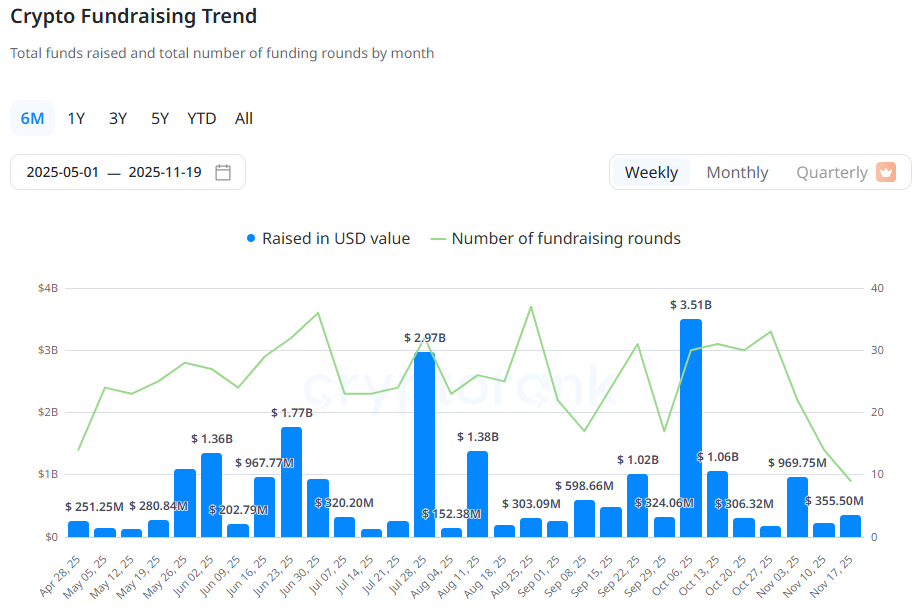The width and height of the screenshot is (919, 613).
Task: Switch to Weekly interval view
Action: tap(651, 172)
